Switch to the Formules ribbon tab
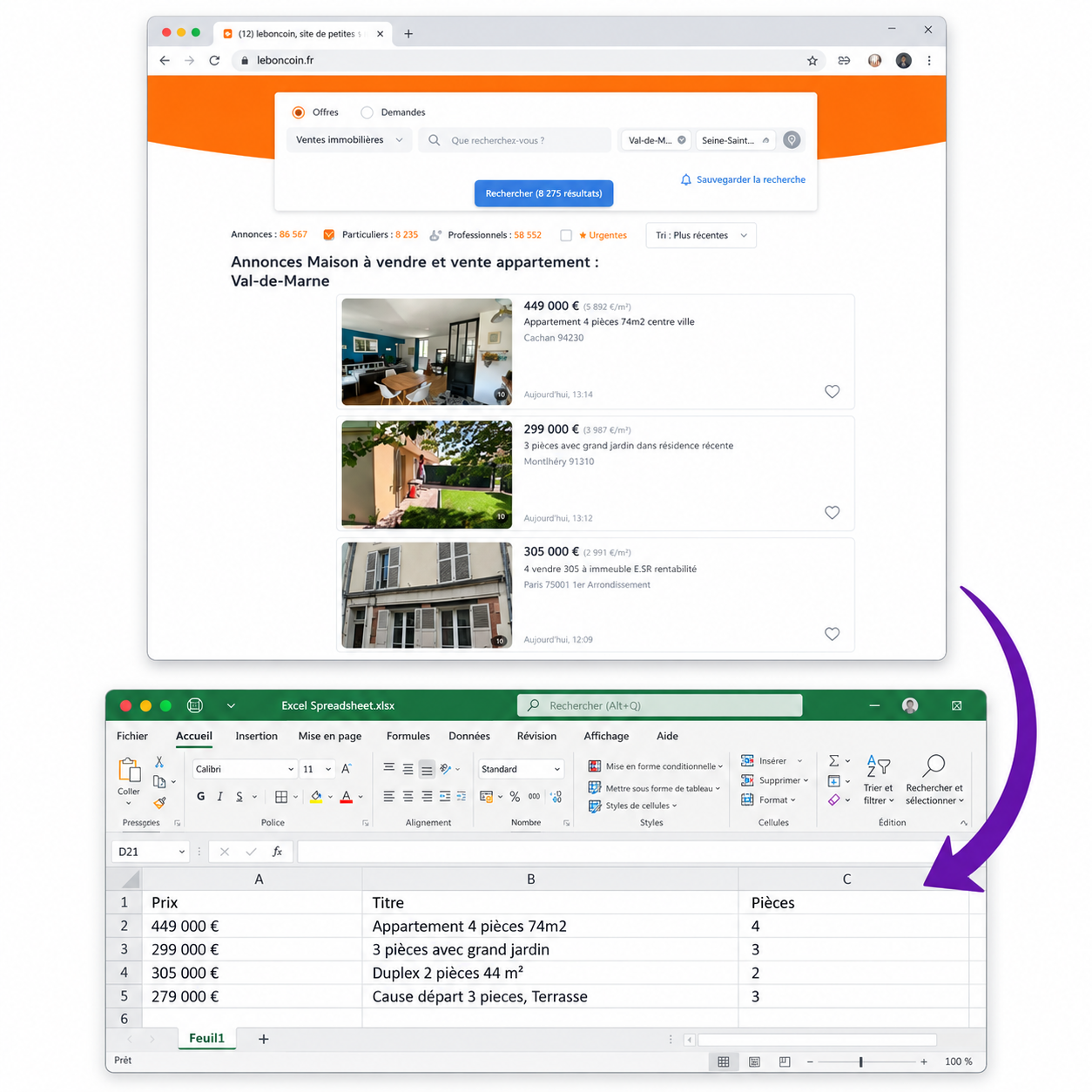The height and width of the screenshot is (1092, 1092). click(x=408, y=736)
